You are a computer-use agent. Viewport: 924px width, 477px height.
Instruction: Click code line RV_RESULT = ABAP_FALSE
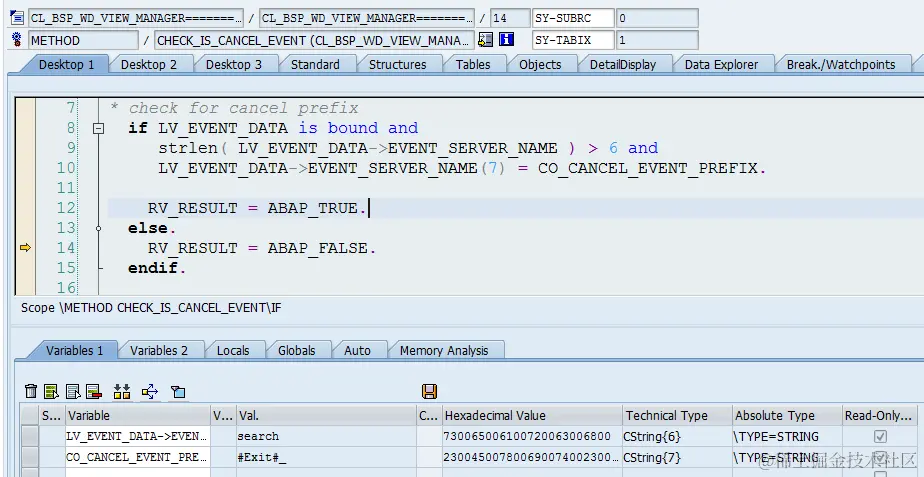pyautogui.click(x=262, y=248)
